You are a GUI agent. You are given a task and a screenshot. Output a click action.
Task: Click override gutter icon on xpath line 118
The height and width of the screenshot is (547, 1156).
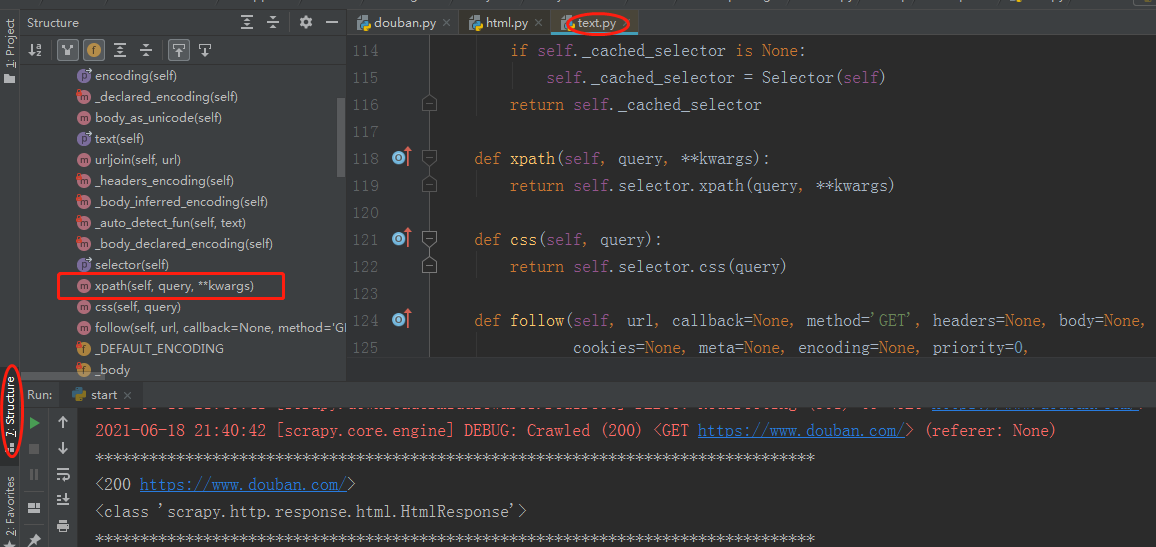[402, 158]
